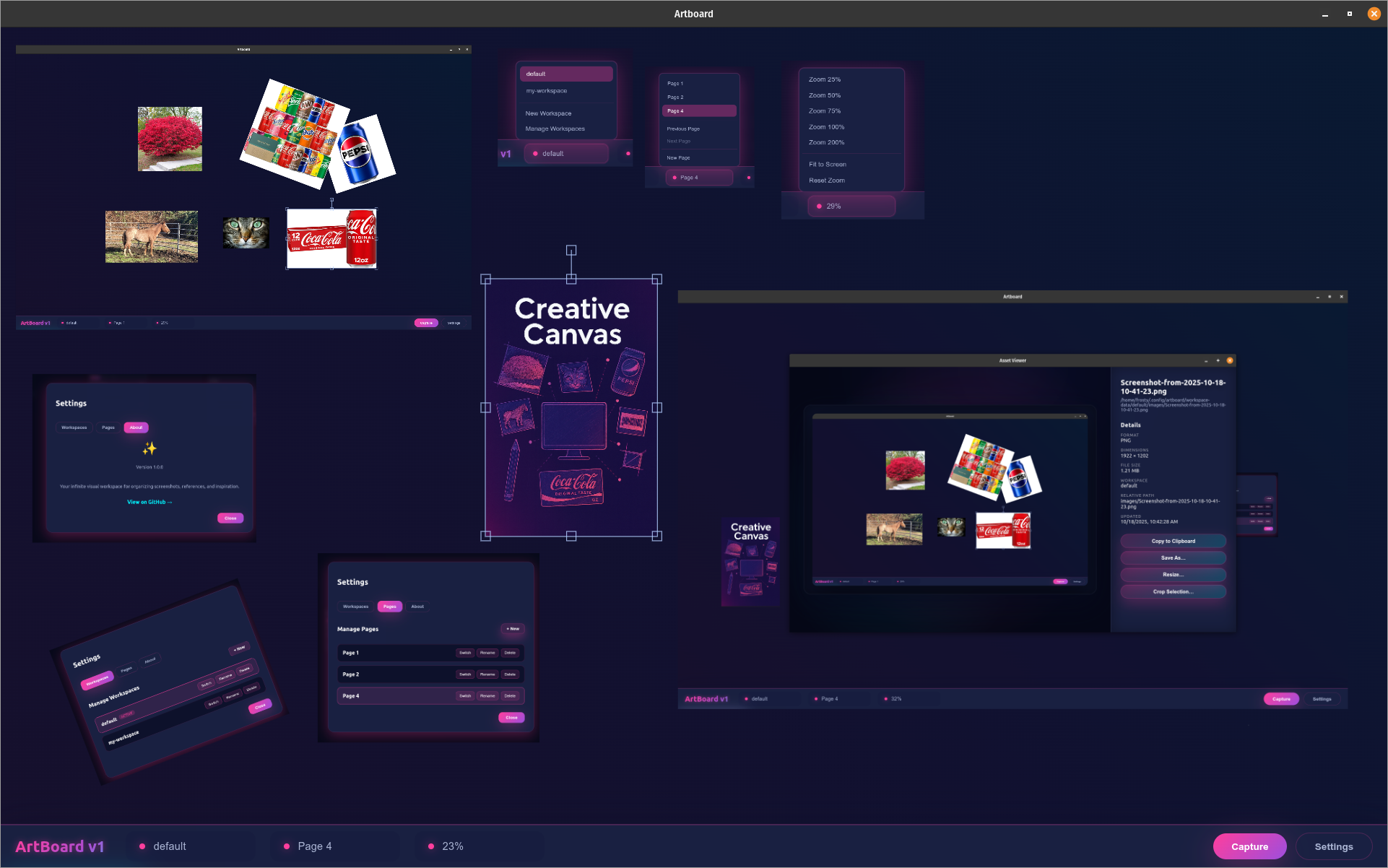This screenshot has height=868, width=1388.
Task: Maximize the Artboard window
Action: tap(1349, 14)
